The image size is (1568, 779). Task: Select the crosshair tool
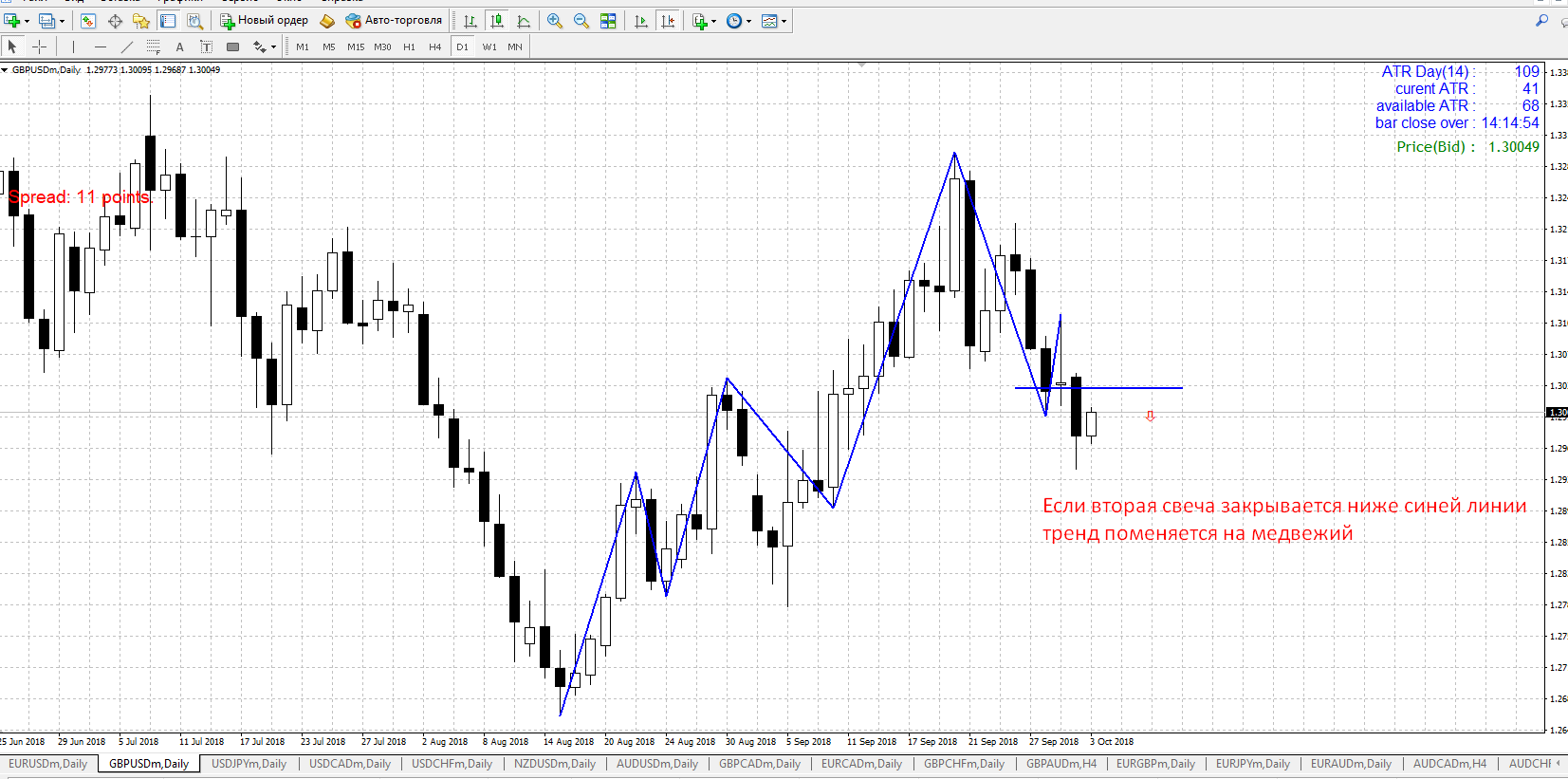(x=39, y=46)
